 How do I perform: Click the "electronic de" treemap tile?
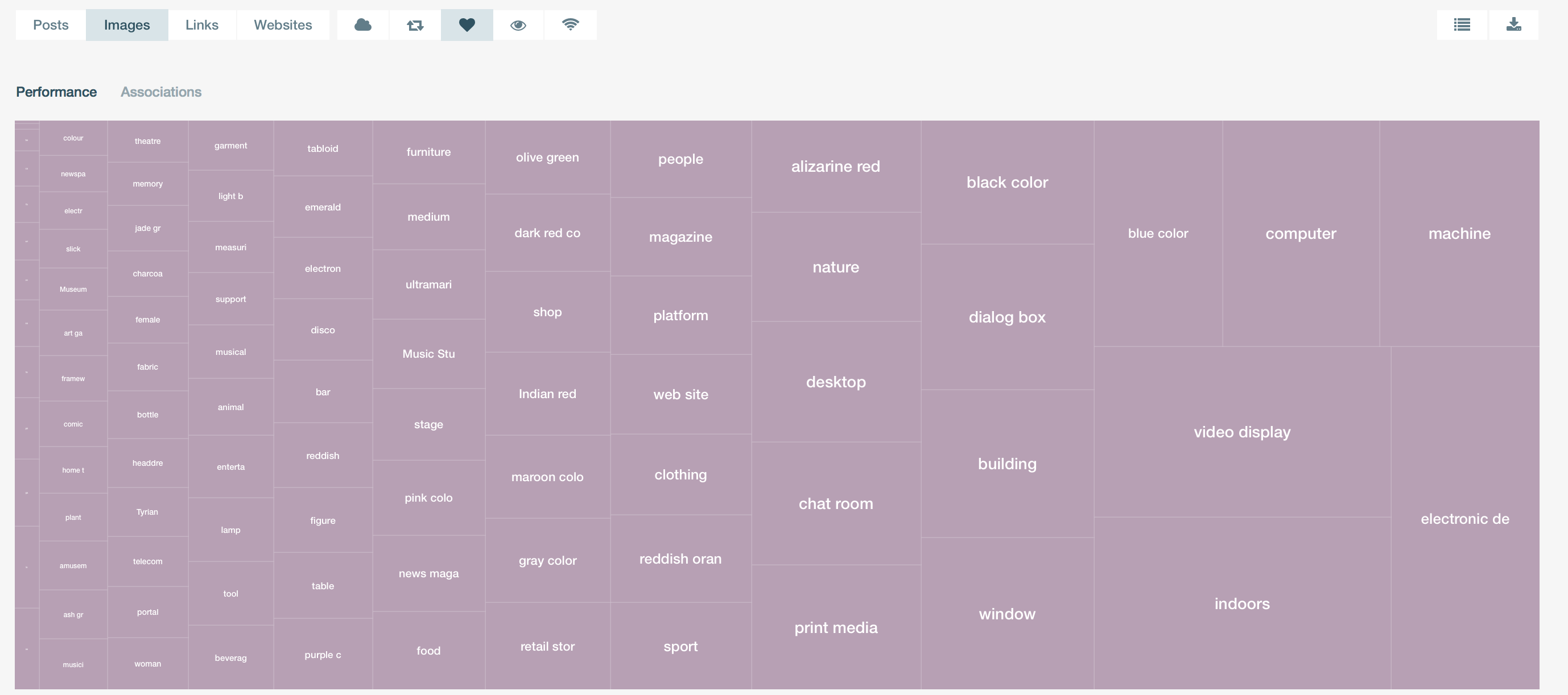click(1465, 519)
